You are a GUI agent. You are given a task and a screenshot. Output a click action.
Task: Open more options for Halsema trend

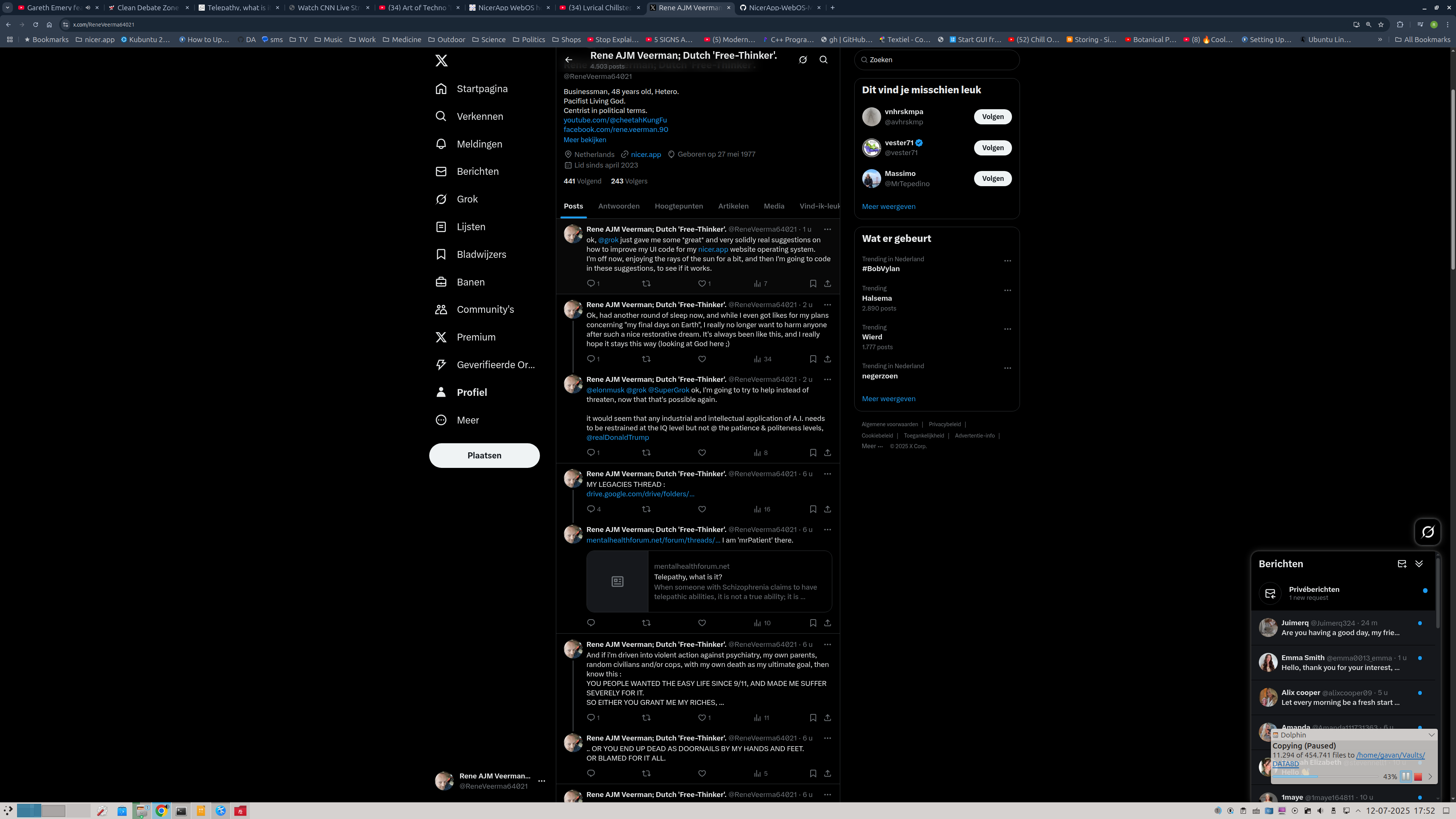point(1007,290)
